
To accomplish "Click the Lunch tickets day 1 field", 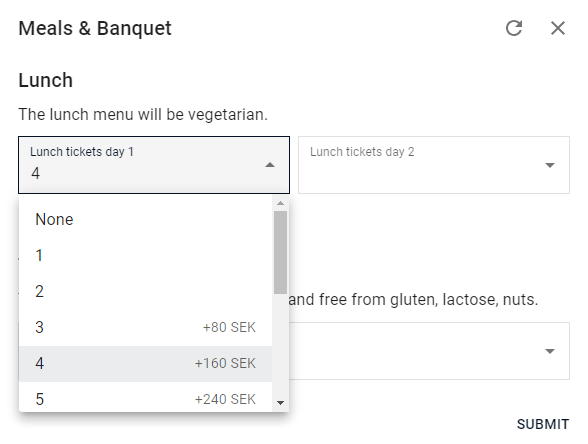I will 154,165.
